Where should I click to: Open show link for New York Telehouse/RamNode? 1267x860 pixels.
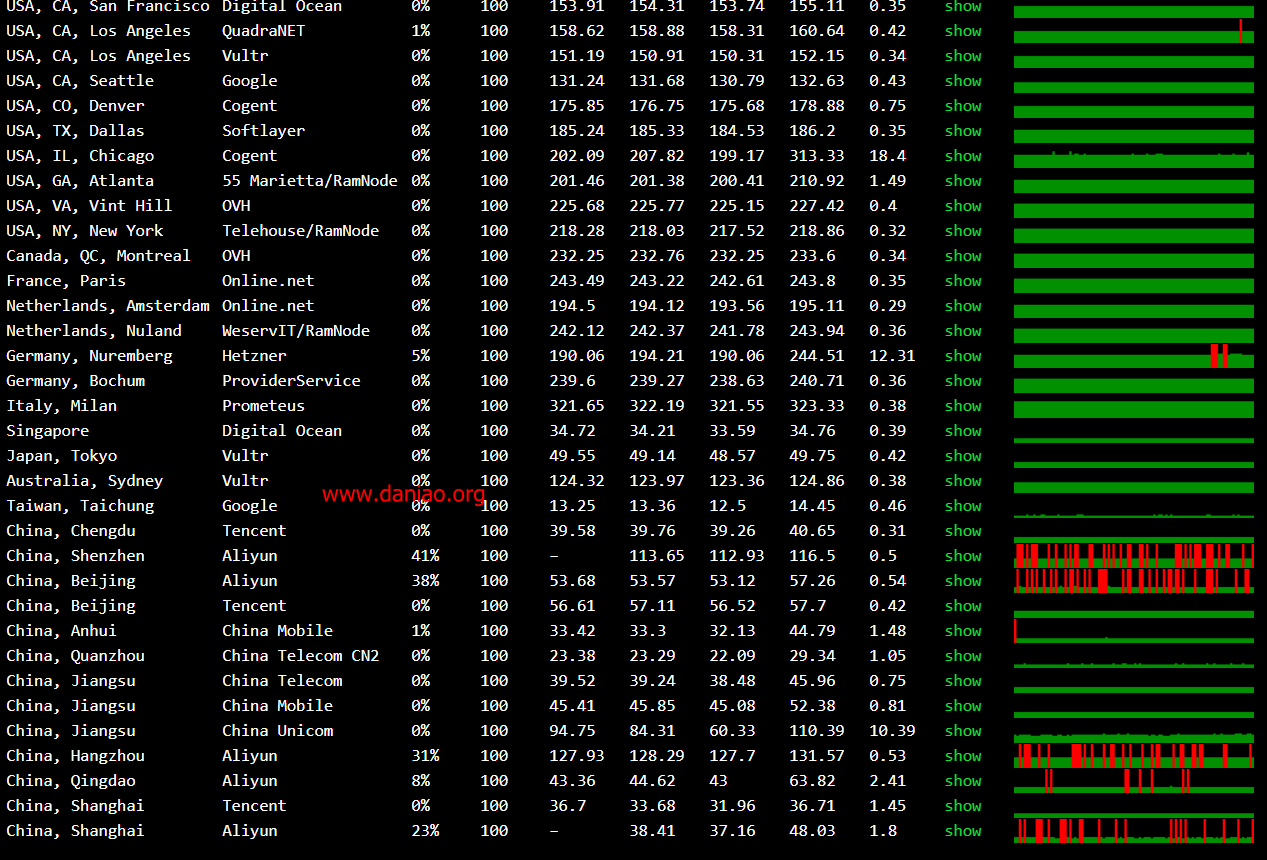(x=963, y=231)
